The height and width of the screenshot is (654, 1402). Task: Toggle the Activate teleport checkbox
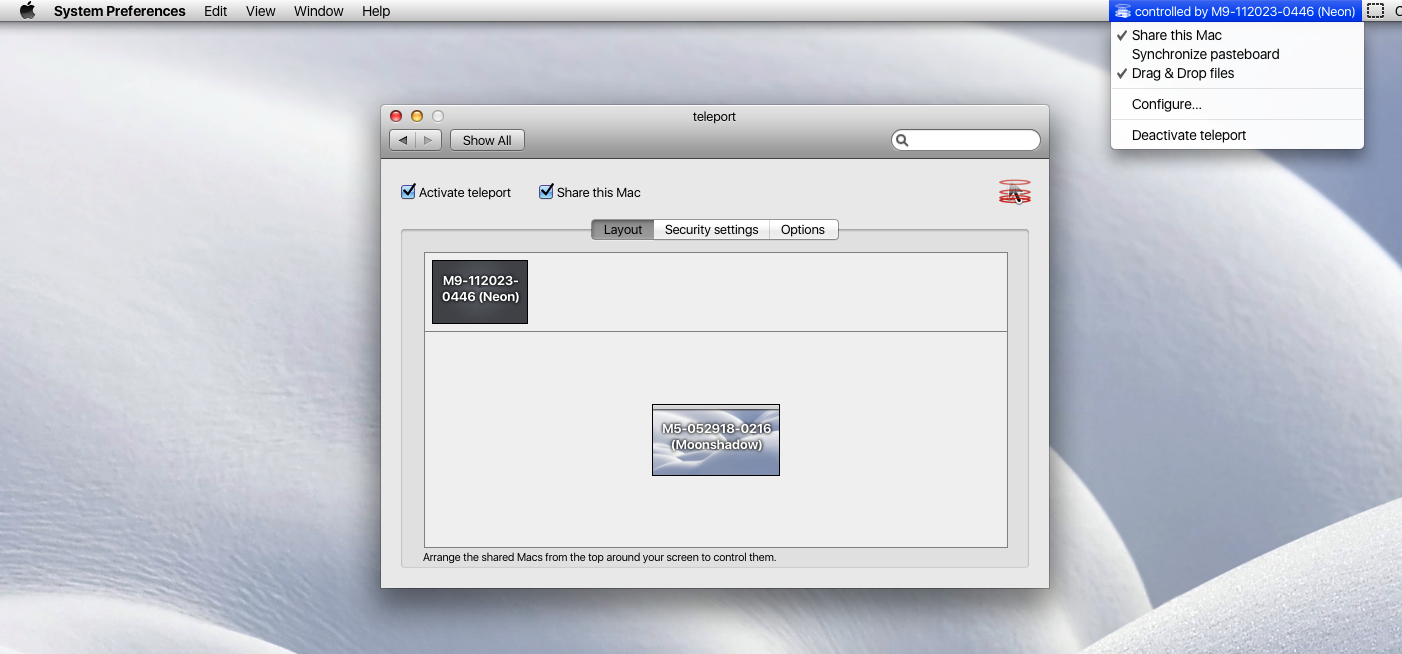[408, 192]
